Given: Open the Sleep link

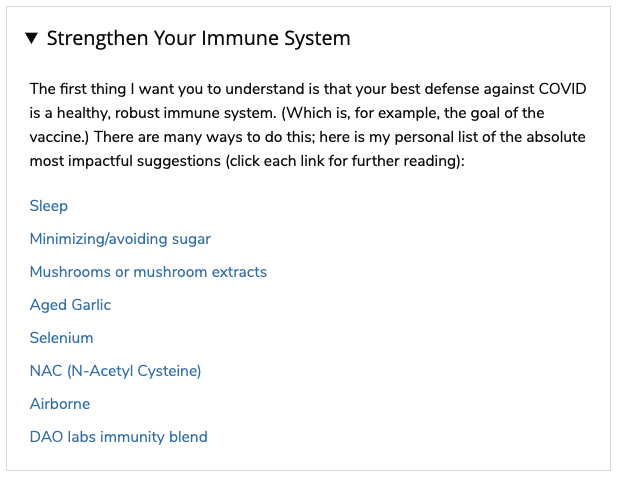Looking at the screenshot, I should 49,206.
